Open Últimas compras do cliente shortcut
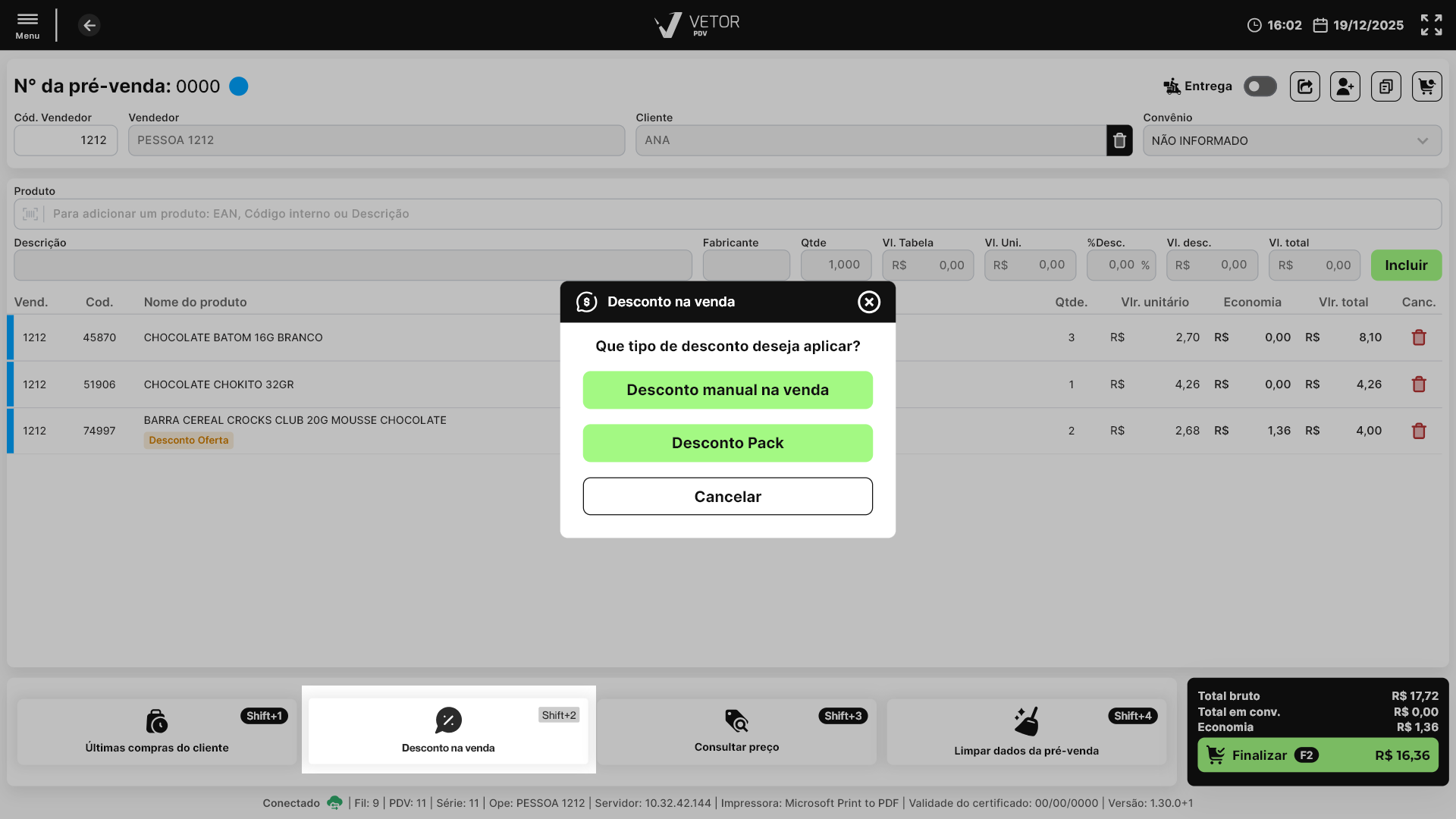Screen dimensions: 1456x819 click(x=157, y=731)
